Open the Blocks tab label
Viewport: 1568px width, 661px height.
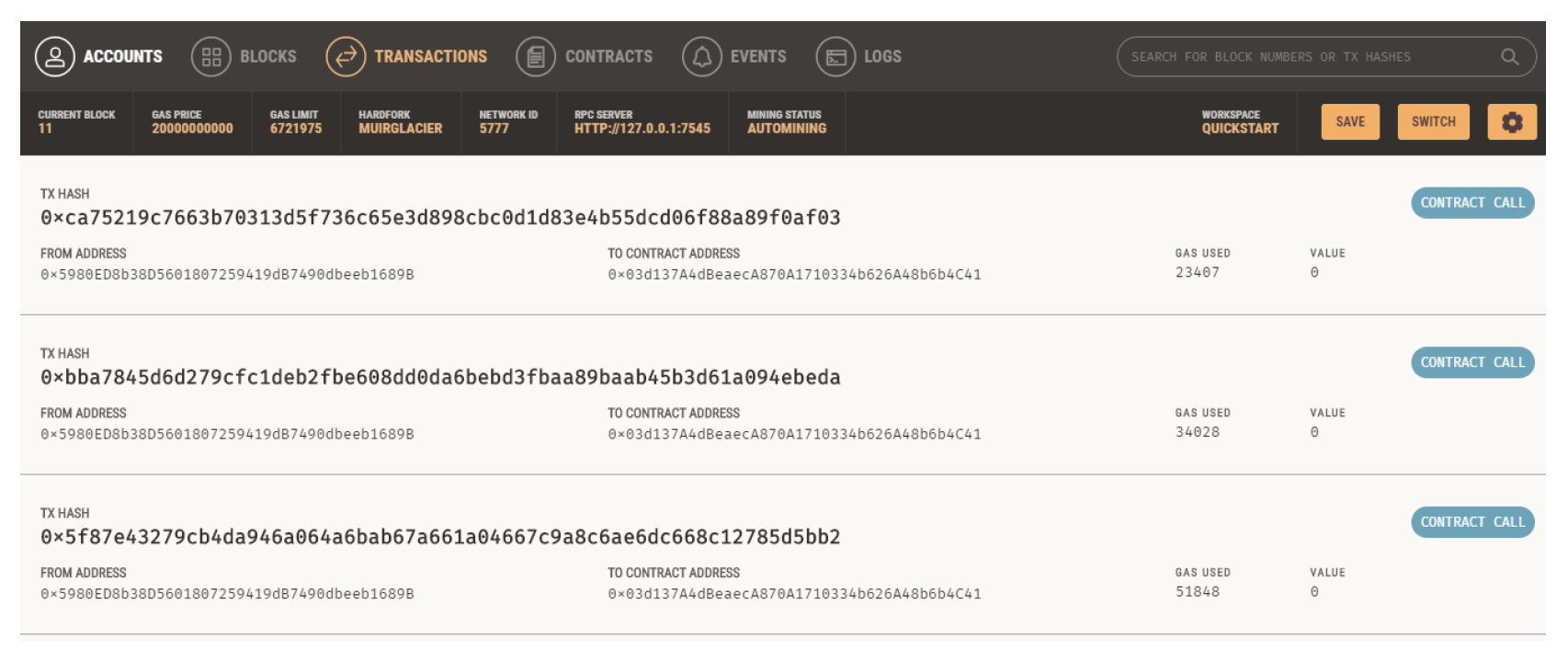coord(267,57)
